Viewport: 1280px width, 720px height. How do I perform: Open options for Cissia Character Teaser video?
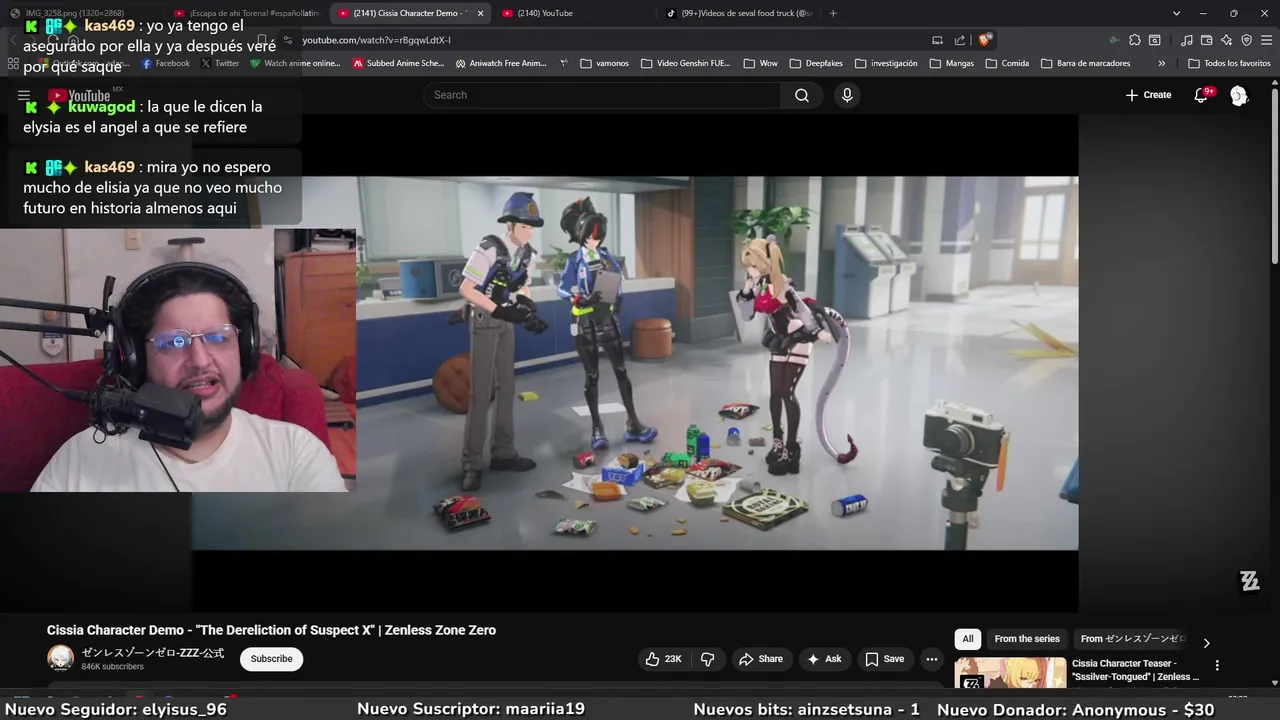[x=1217, y=665]
